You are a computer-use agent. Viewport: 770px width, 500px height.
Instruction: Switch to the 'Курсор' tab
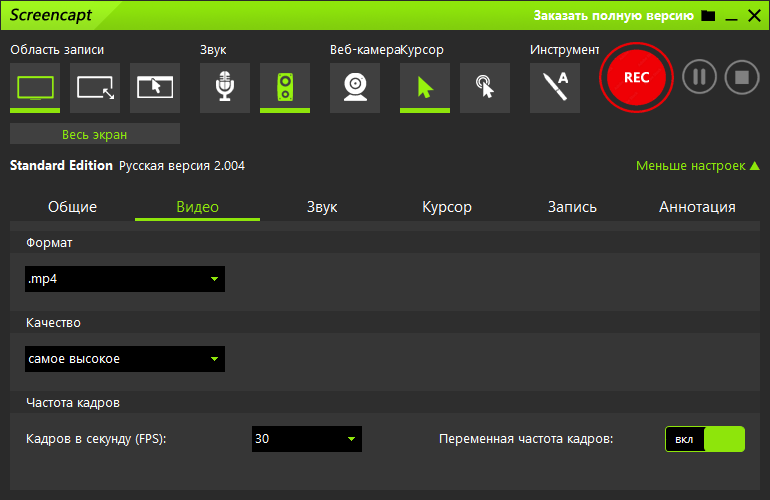pos(447,207)
